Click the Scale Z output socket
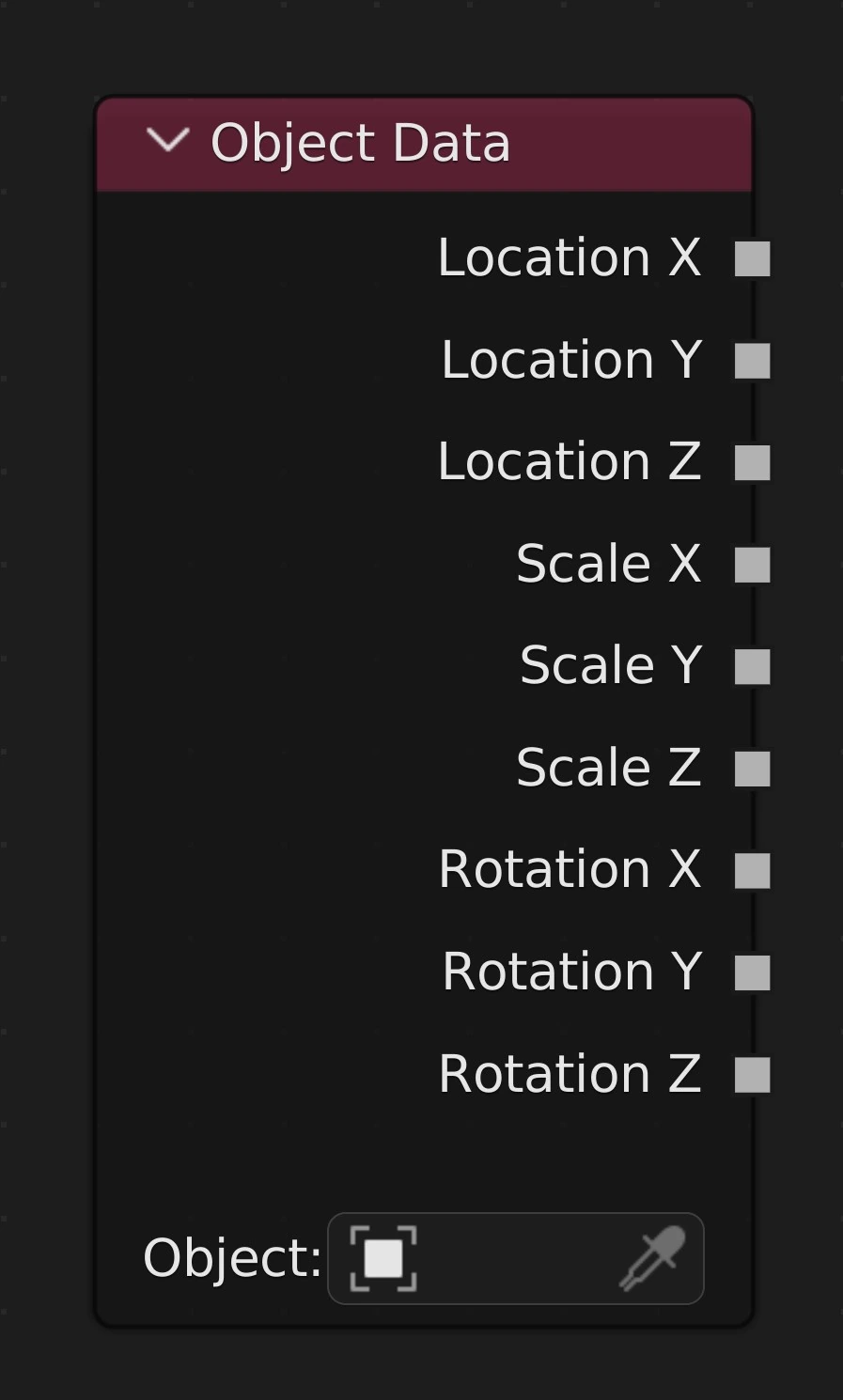 [x=752, y=769]
